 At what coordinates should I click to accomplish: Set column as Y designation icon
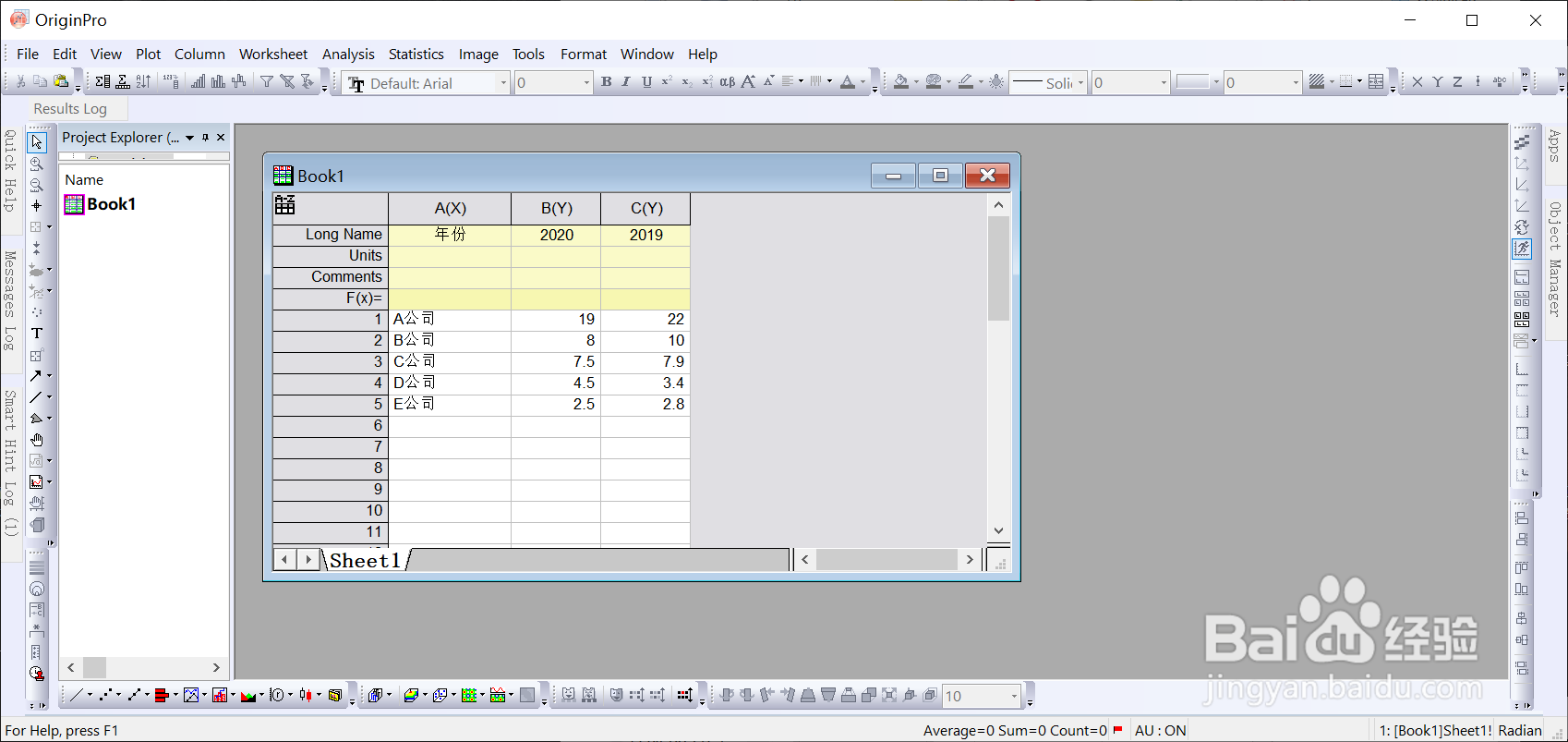(1438, 82)
